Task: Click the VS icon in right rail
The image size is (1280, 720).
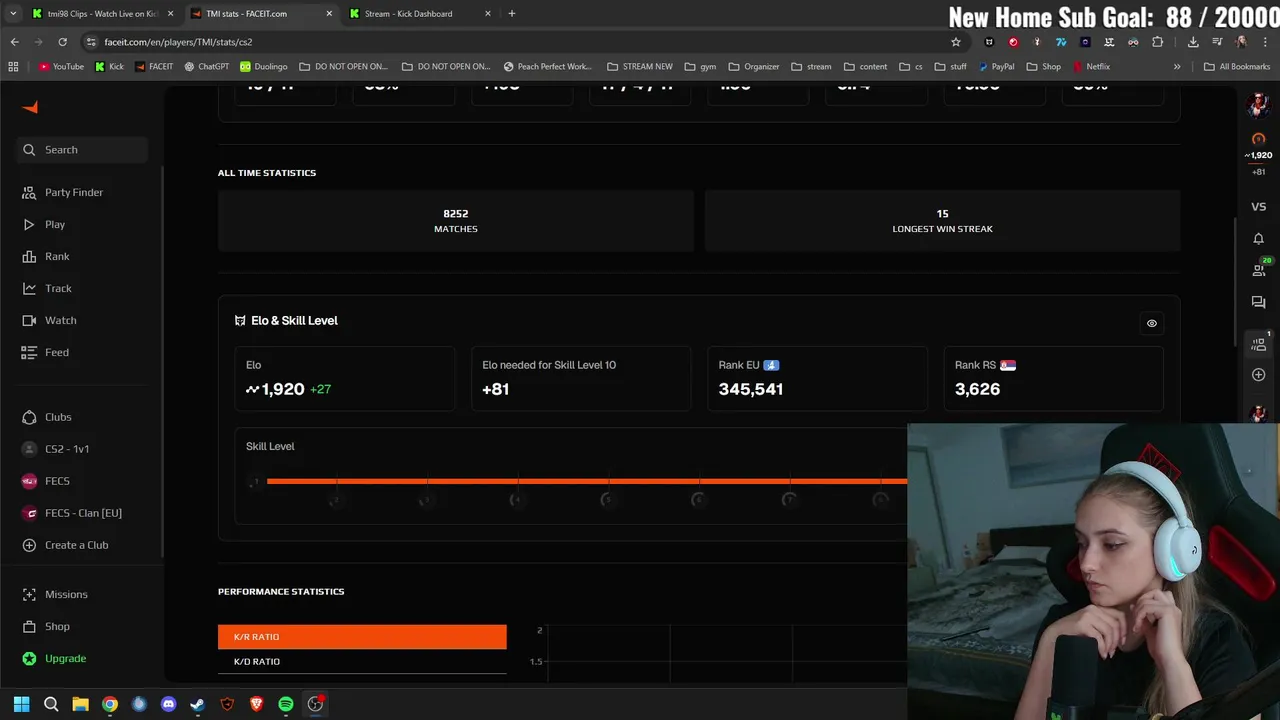Action: coord(1258,207)
